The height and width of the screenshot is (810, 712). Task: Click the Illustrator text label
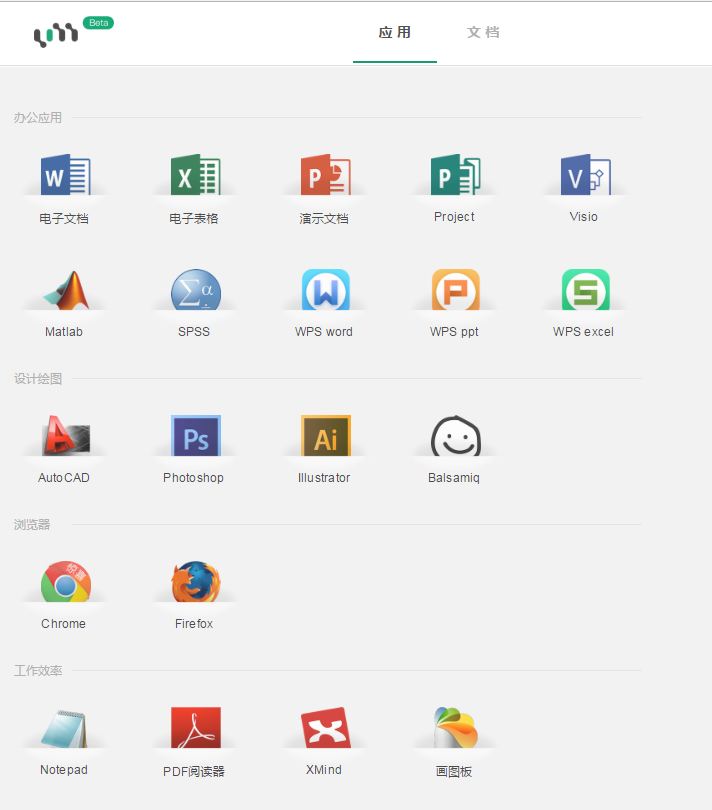pos(324,478)
